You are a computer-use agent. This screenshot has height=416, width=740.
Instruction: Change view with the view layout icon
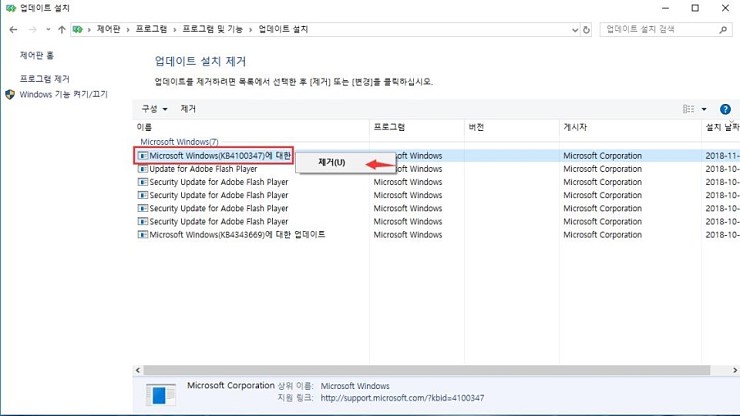(689, 109)
